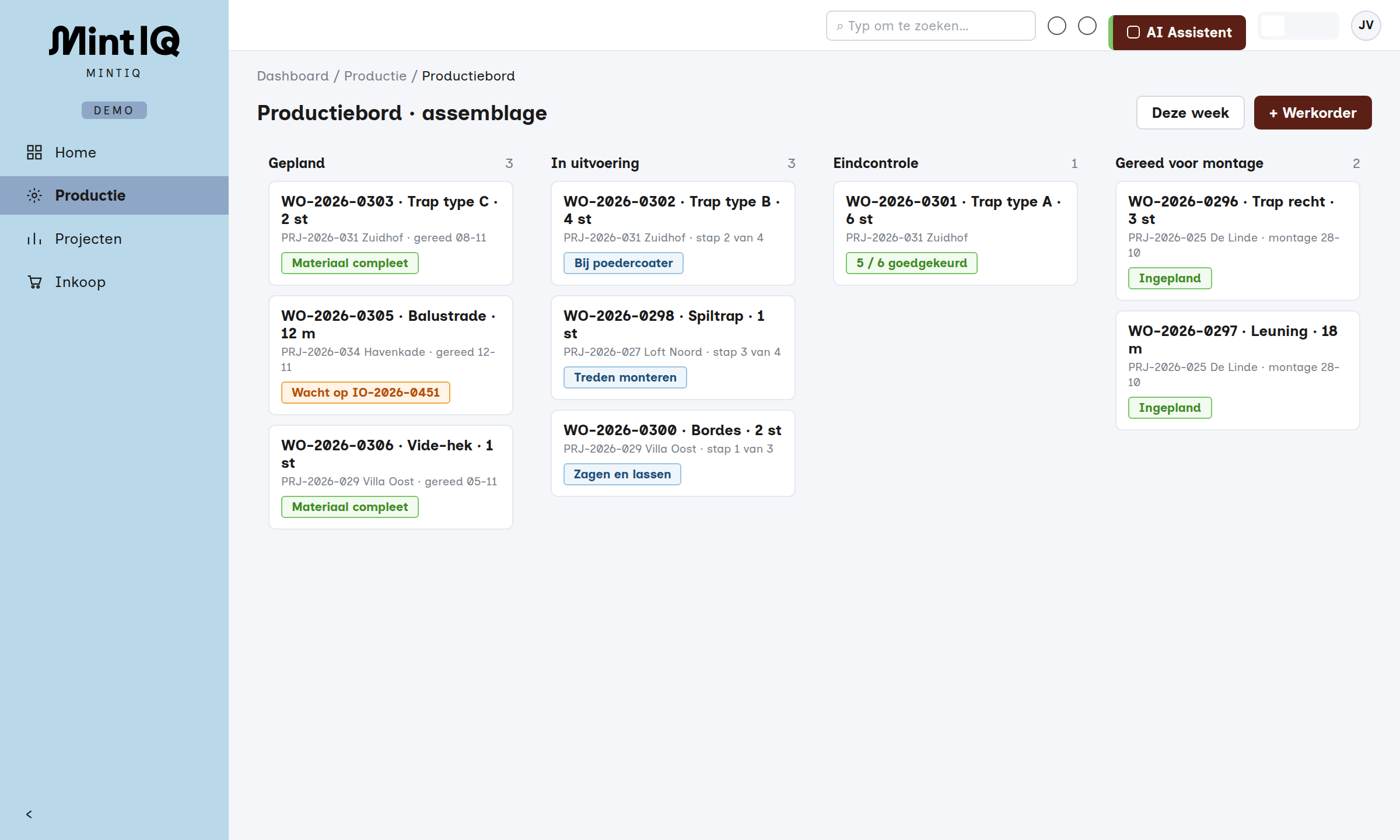
Task: Click the Gepland column header
Action: (296, 163)
